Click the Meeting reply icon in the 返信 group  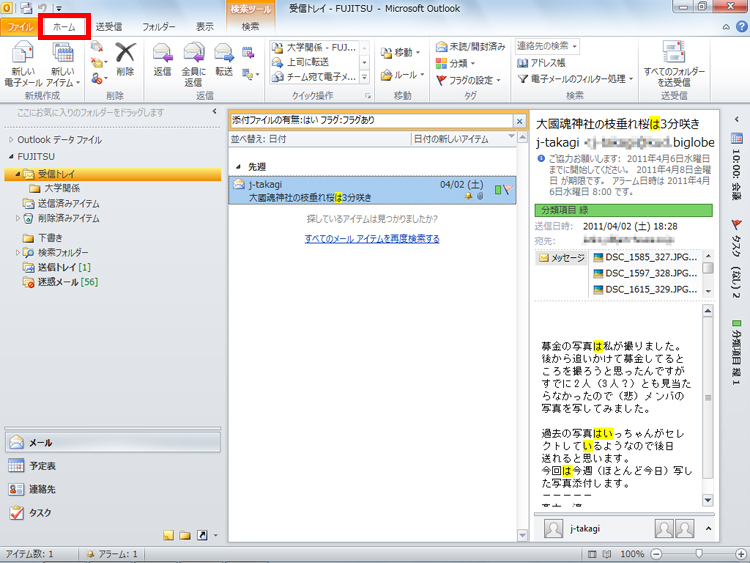click(248, 53)
